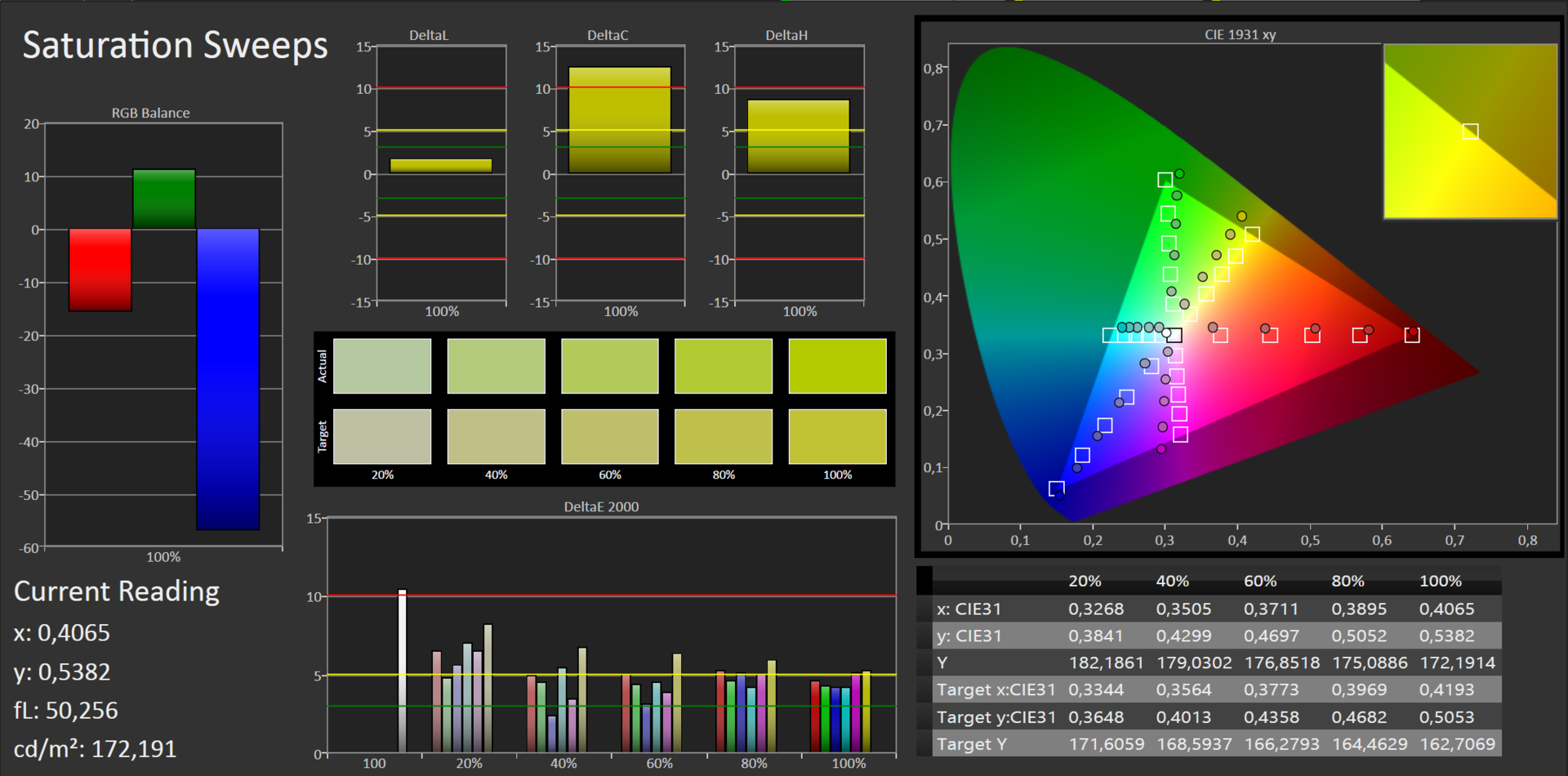Select the Actual 80% color swatch
The image size is (1568, 776).
[724, 366]
